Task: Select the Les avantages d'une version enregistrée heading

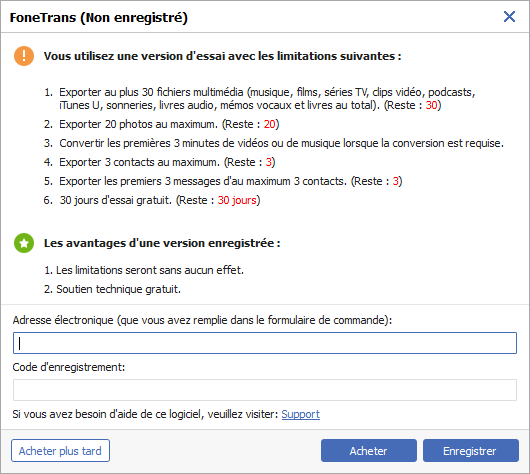Action: pos(162,243)
